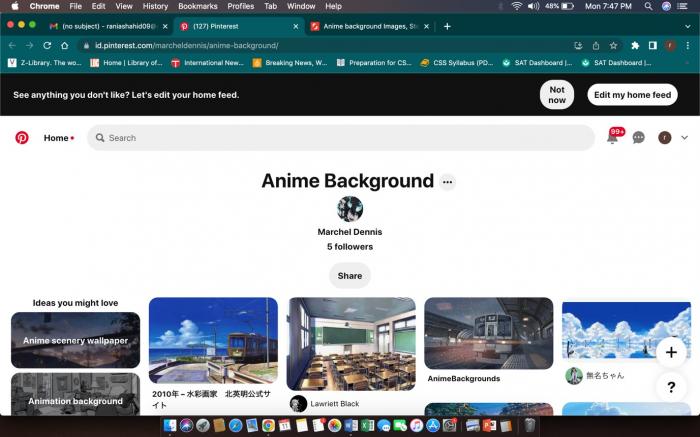Open International New... bookmark
700x437 pixels.
point(208,63)
